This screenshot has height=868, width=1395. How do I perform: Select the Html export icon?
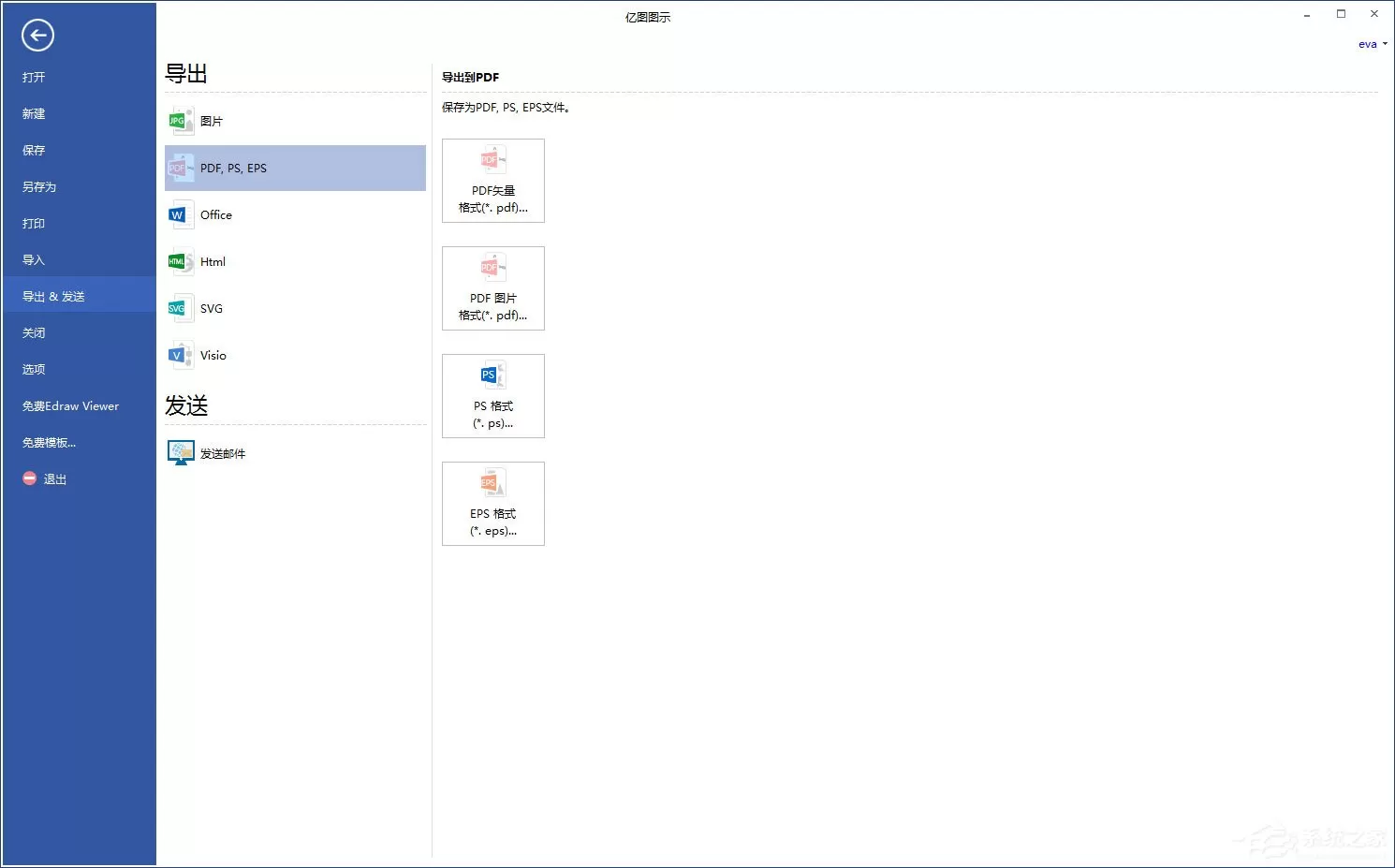[x=180, y=261]
